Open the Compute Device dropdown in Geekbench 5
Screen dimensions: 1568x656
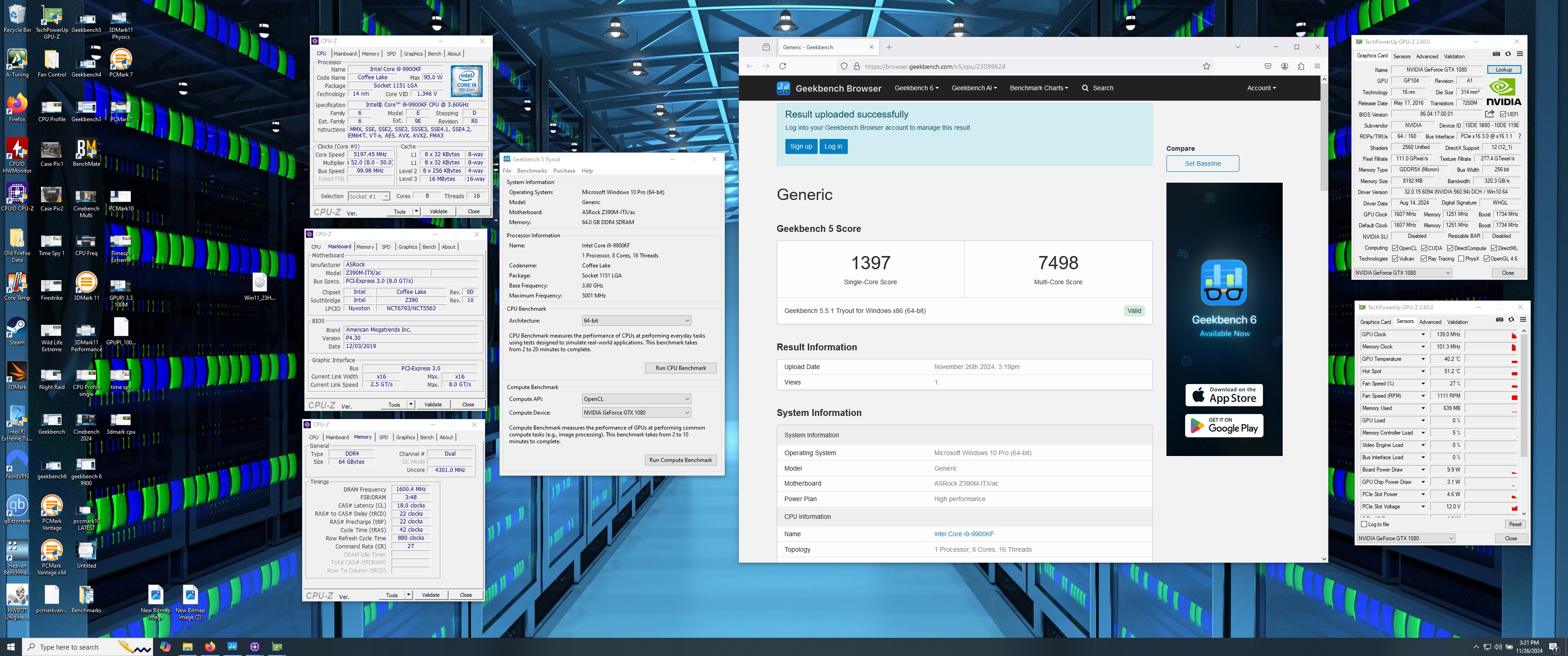636,413
